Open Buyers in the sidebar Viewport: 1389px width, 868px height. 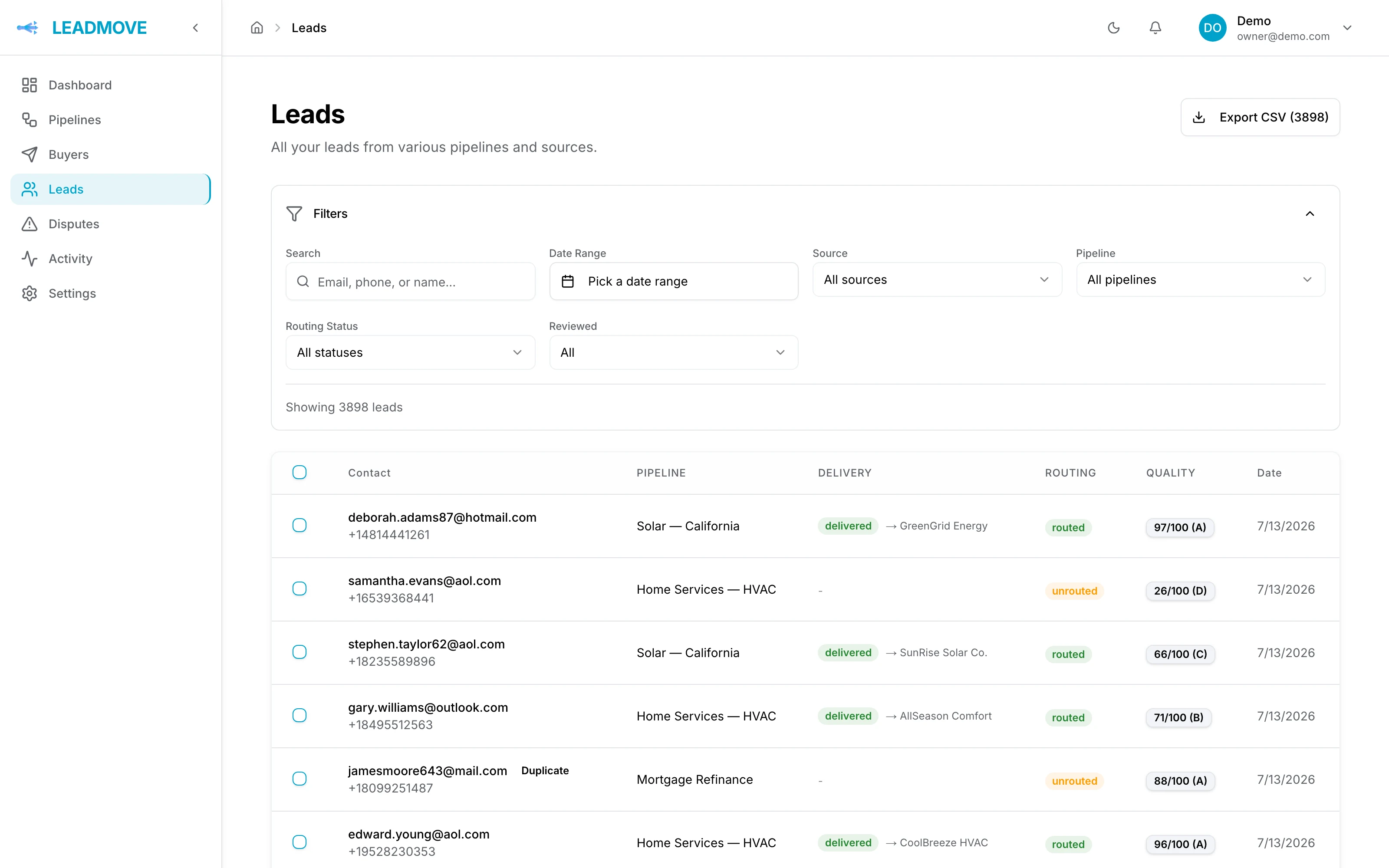[111, 155]
